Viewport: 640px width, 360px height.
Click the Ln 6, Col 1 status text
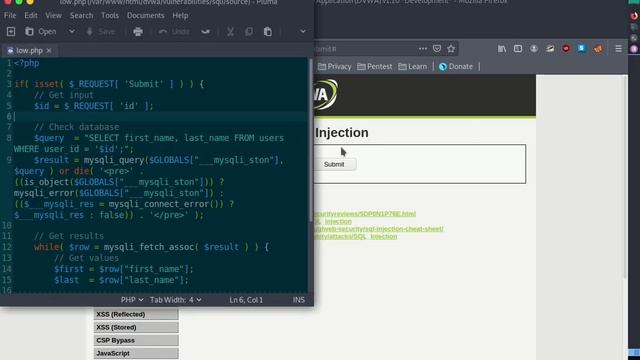pos(246,300)
